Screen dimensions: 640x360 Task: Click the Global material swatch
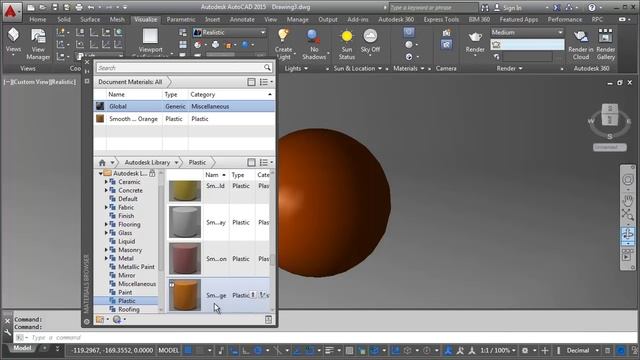click(x=100, y=106)
